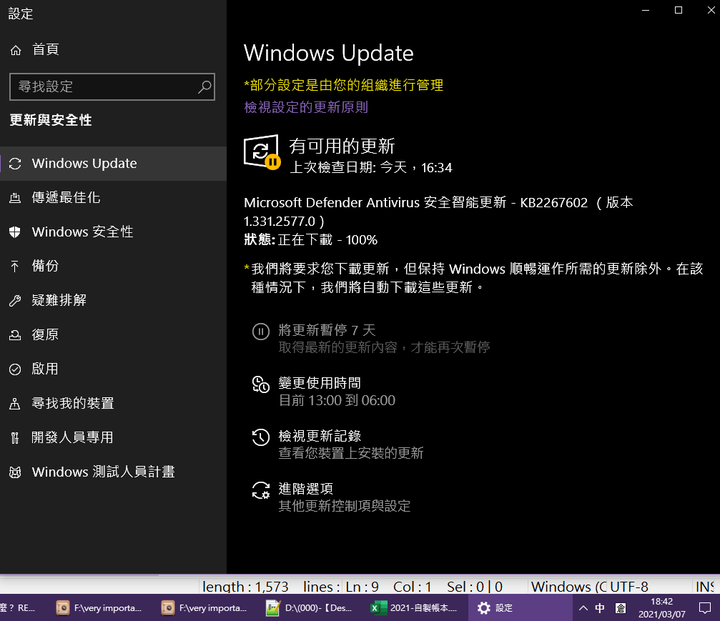The width and height of the screenshot is (720, 621).
Task: Open the first F:\very importa... taskbar item
Action: tap(99, 608)
